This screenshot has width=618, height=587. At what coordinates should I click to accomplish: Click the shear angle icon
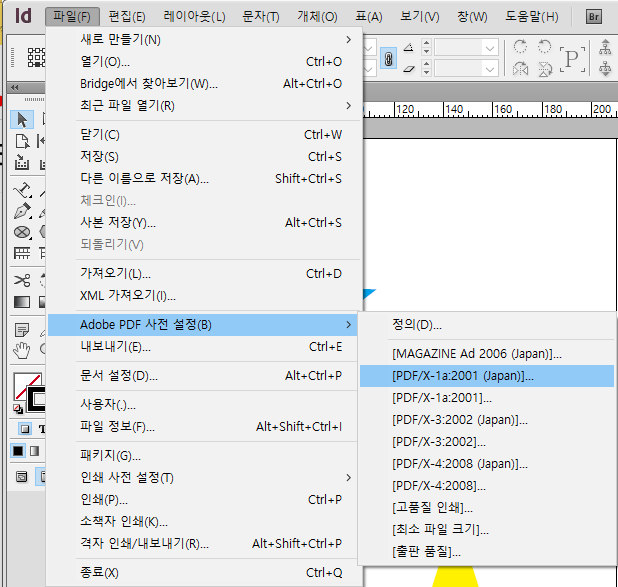409,69
